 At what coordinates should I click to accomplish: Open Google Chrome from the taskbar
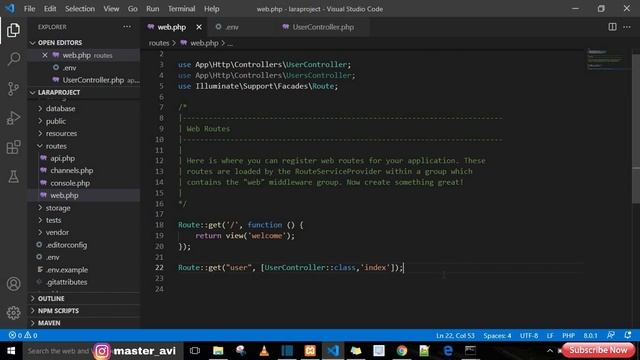[x=402, y=351]
